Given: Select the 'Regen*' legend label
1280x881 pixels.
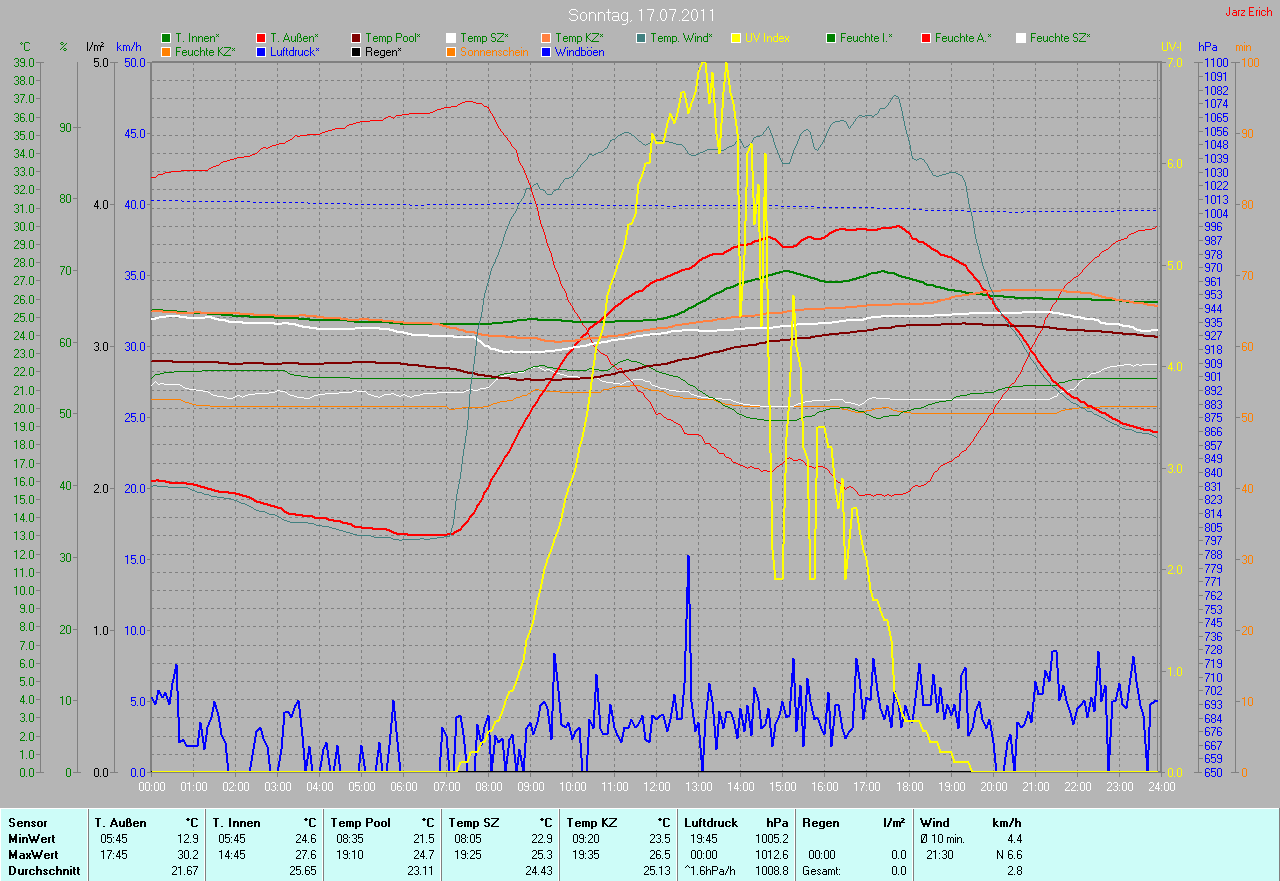Looking at the screenshot, I should 382,51.
